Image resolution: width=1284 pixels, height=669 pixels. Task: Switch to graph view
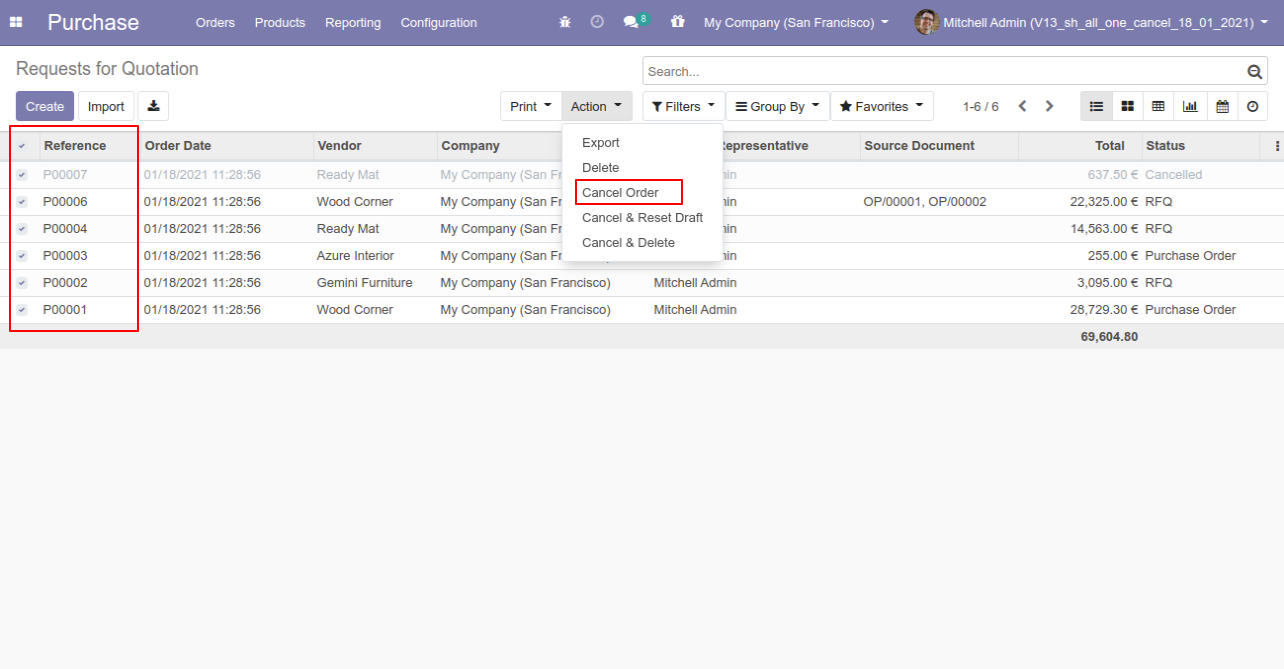coord(1190,106)
